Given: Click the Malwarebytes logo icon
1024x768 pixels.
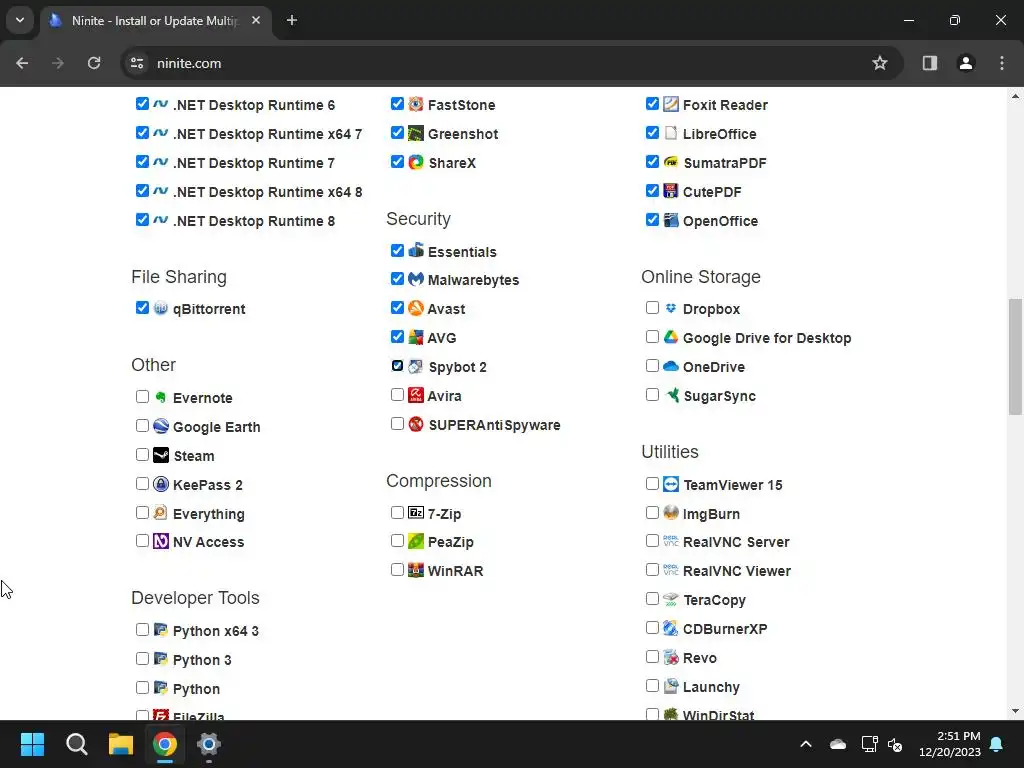Looking at the screenshot, I should [416, 280].
